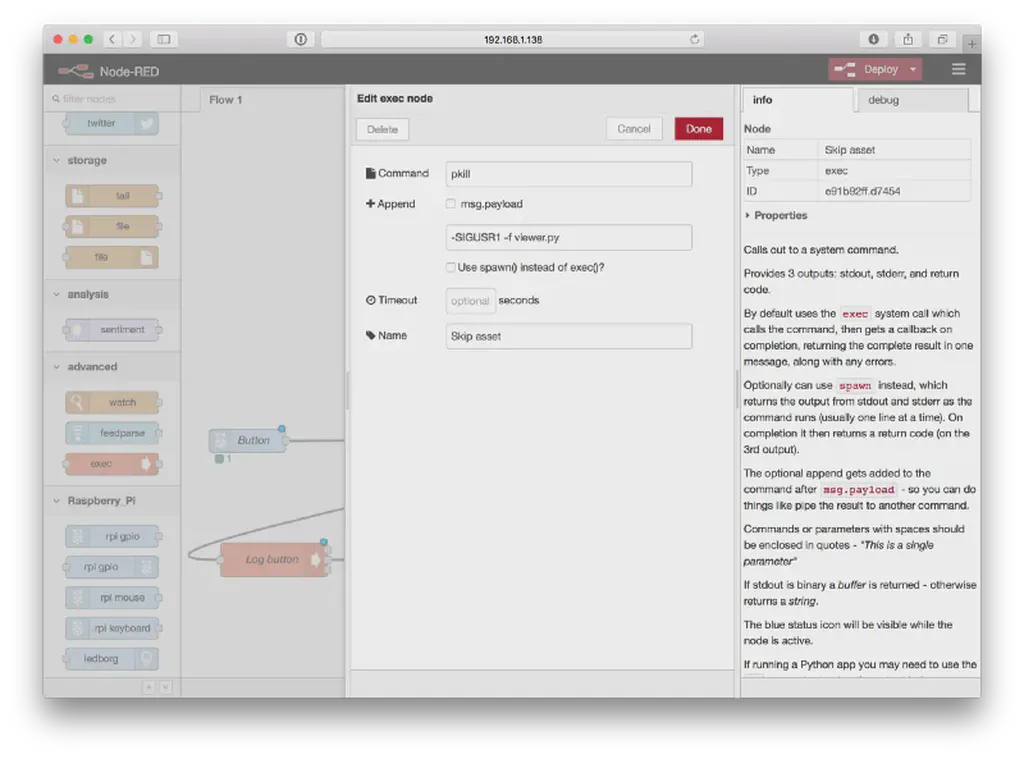Select the sentiment analysis node
Image resolution: width=1024 pixels, height=759 pixels.
tap(112, 329)
